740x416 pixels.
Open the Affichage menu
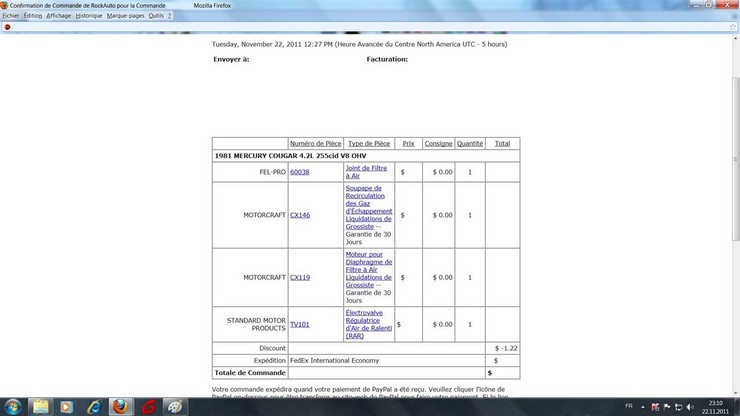click(x=59, y=16)
